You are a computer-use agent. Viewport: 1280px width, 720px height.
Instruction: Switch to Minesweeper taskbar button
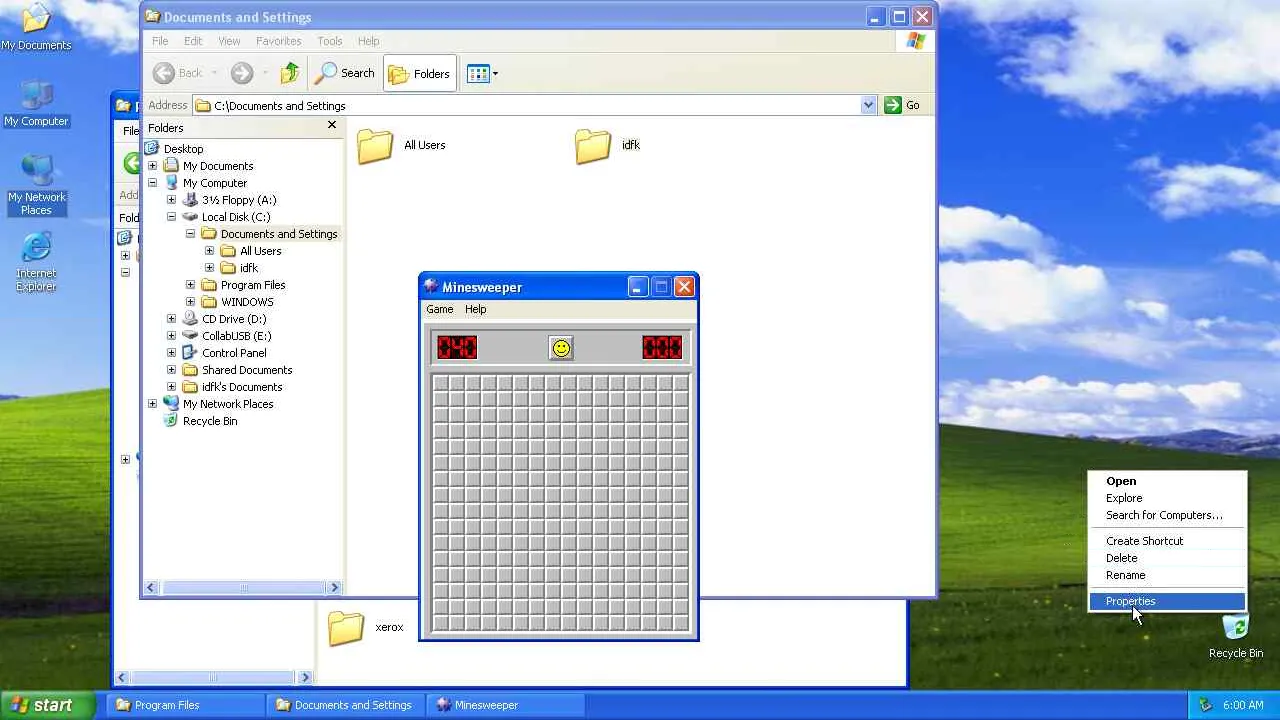[x=506, y=705]
